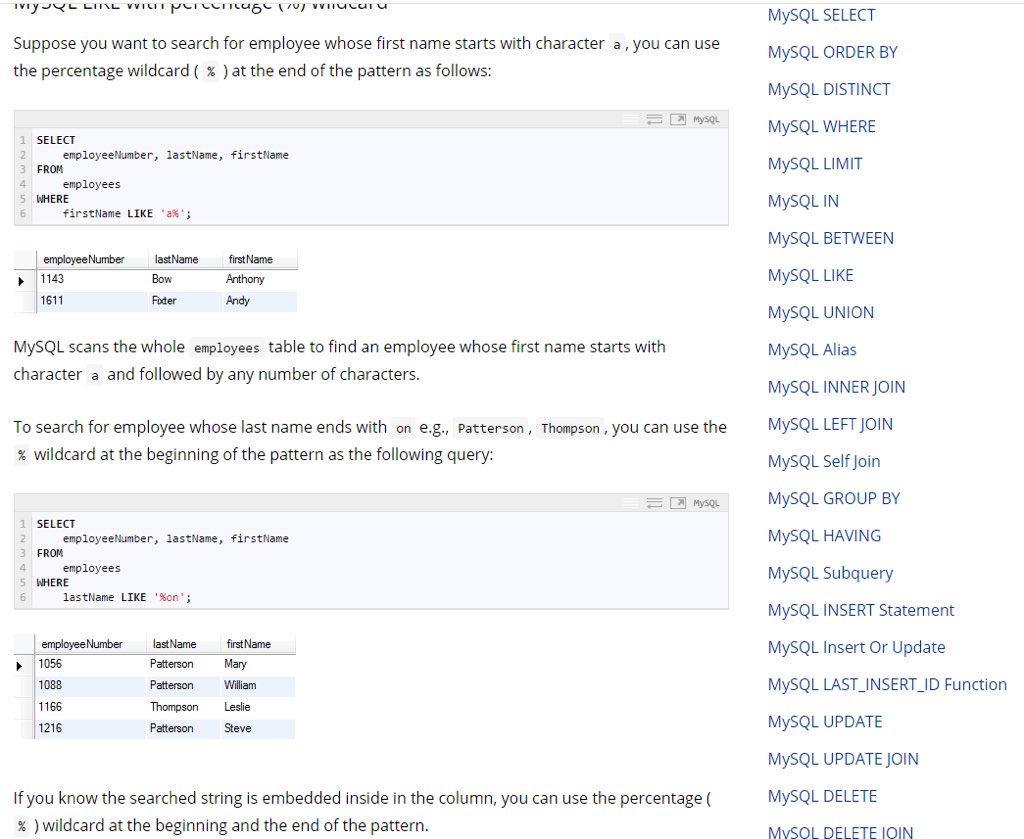The height and width of the screenshot is (839, 1024).
Task: Click the WHERE keyword in second query
Action: (x=52, y=582)
